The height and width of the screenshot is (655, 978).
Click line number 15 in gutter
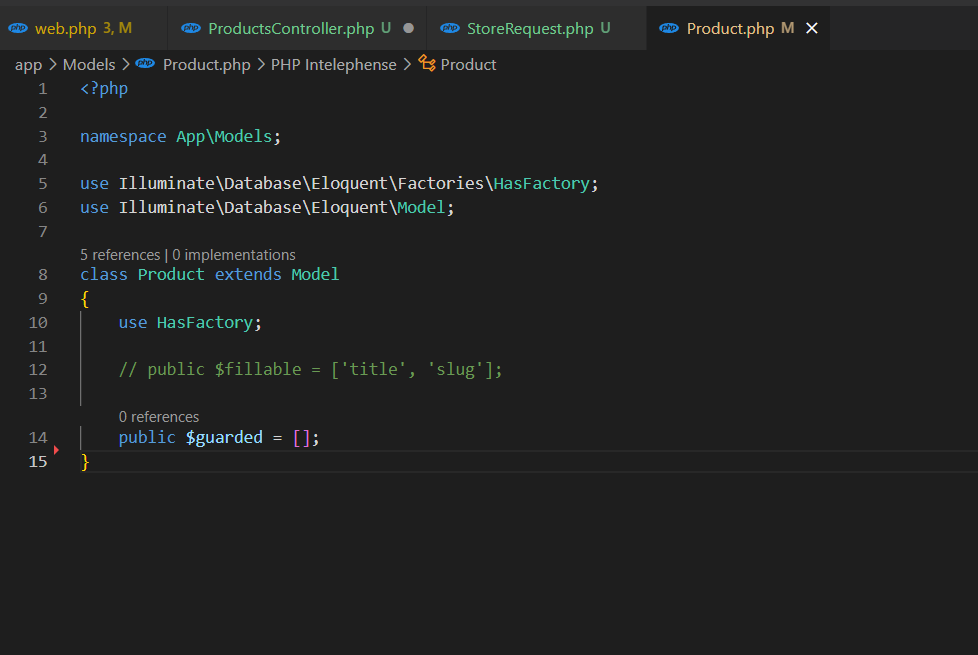38,462
